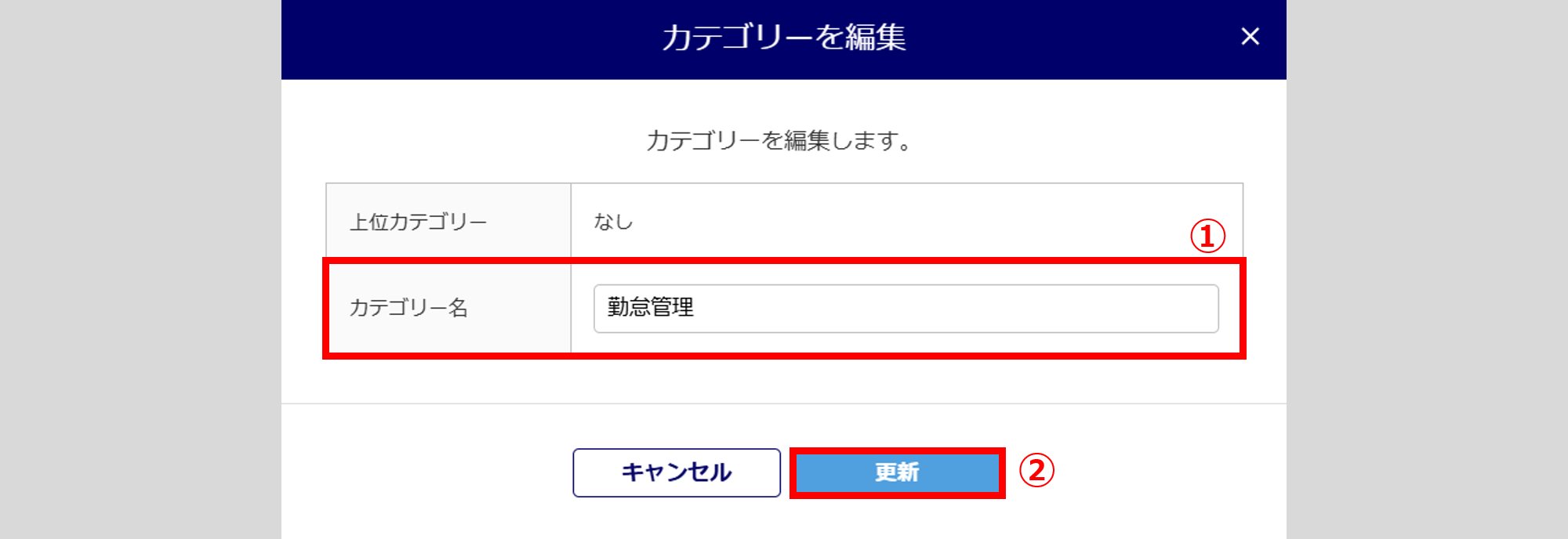Click the gray backdrop left of the dialog

click(141, 269)
